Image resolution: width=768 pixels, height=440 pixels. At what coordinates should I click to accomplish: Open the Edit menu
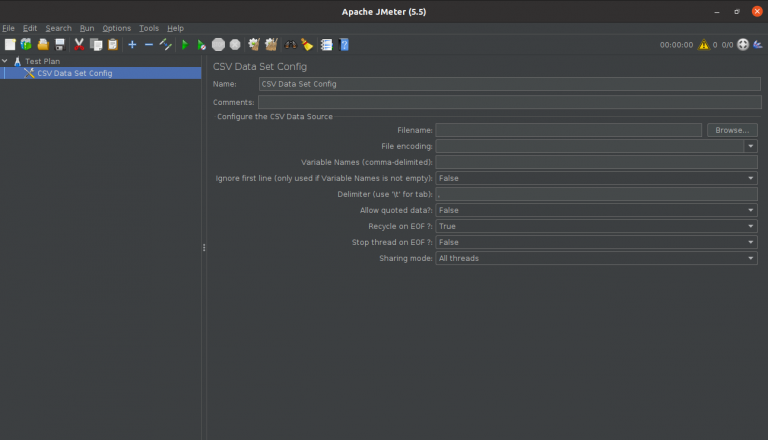30,28
